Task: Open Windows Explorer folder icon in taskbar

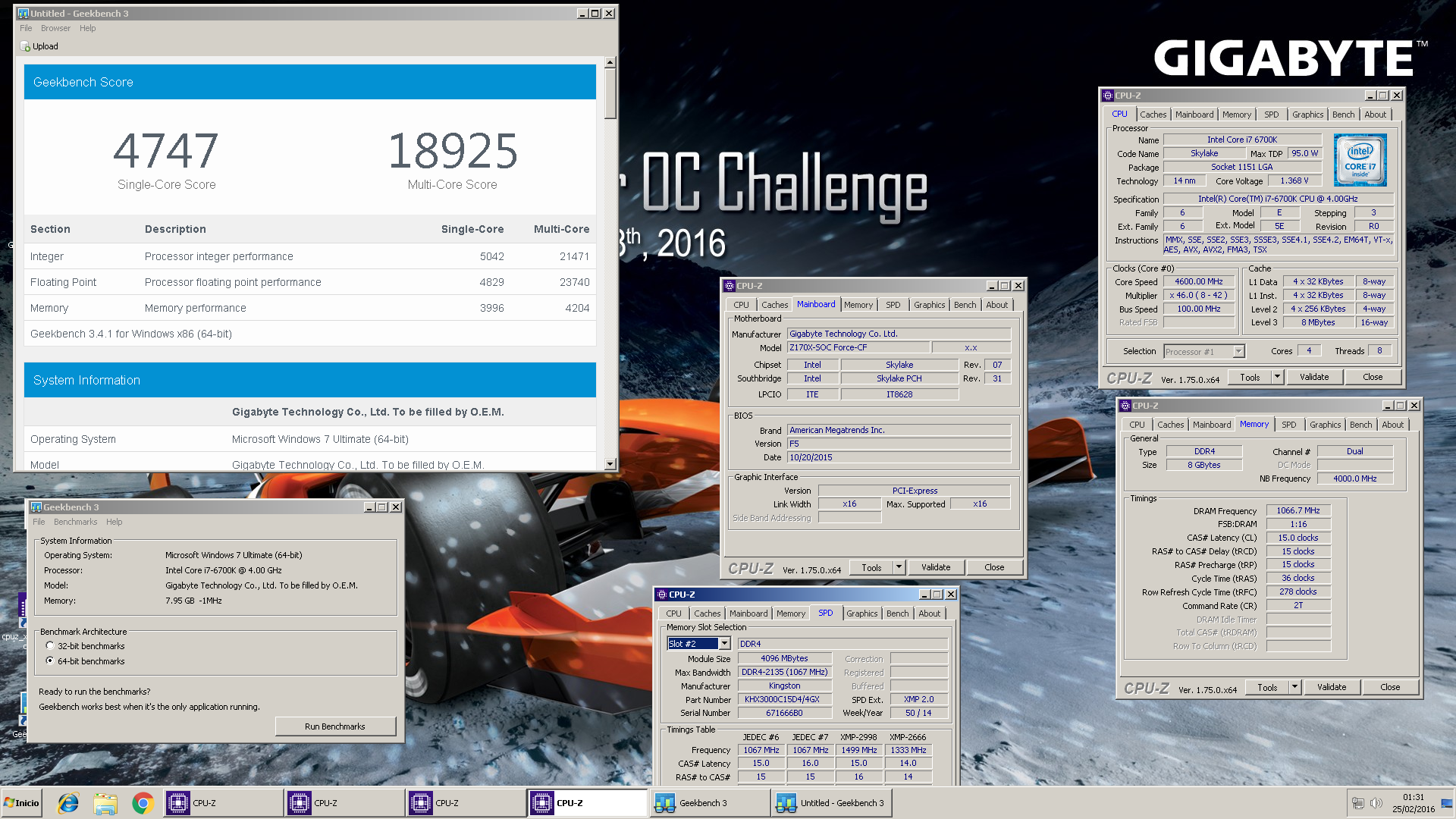Action: pos(105,803)
